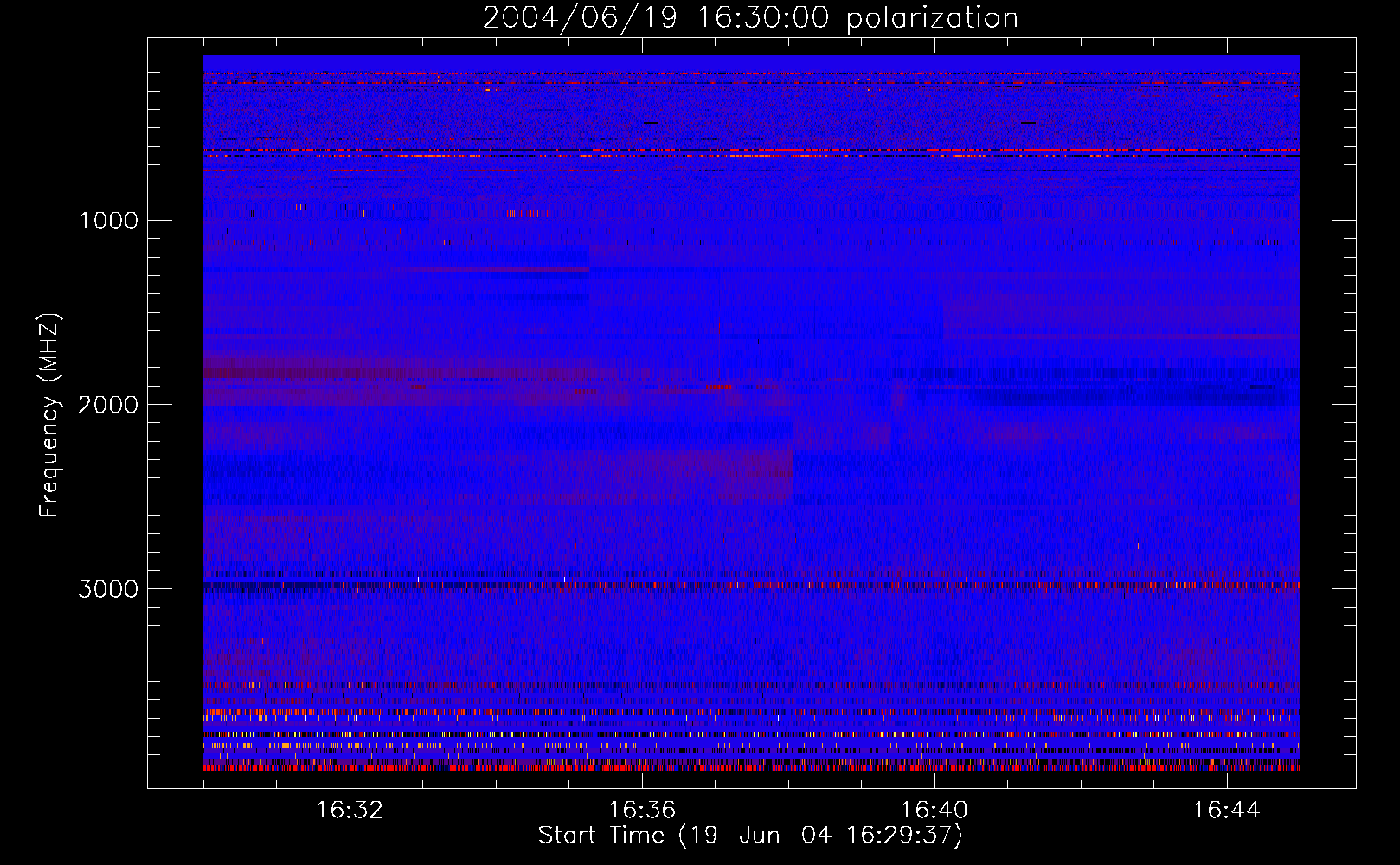Screen dimensions: 1400x865
Task: Click the plot title '2004/06/19 16:30:00 polarization'
Action: point(750,18)
